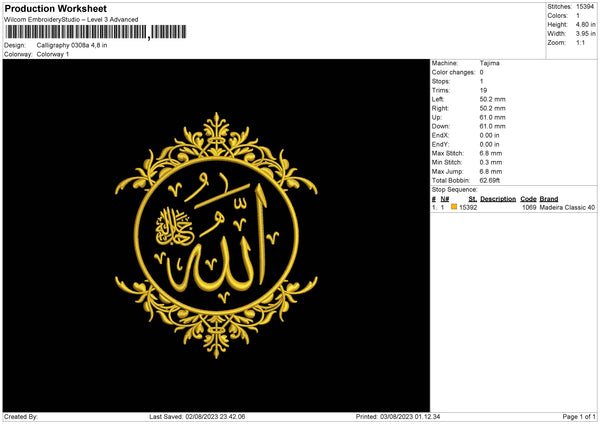
Task: Click the stitch count 15392 in stop sequence
Action: point(468,207)
